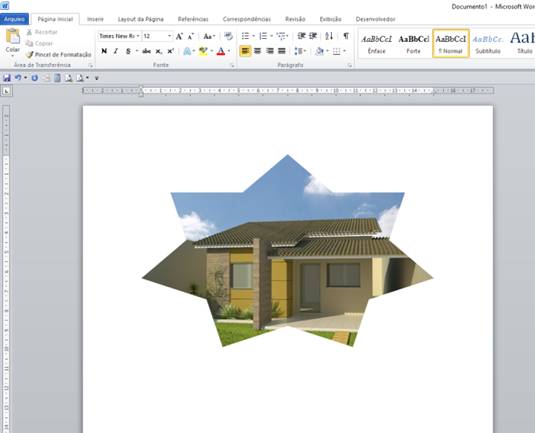535x433 pixels.
Task: Switch to the Correspondências tab
Action: pyautogui.click(x=247, y=19)
